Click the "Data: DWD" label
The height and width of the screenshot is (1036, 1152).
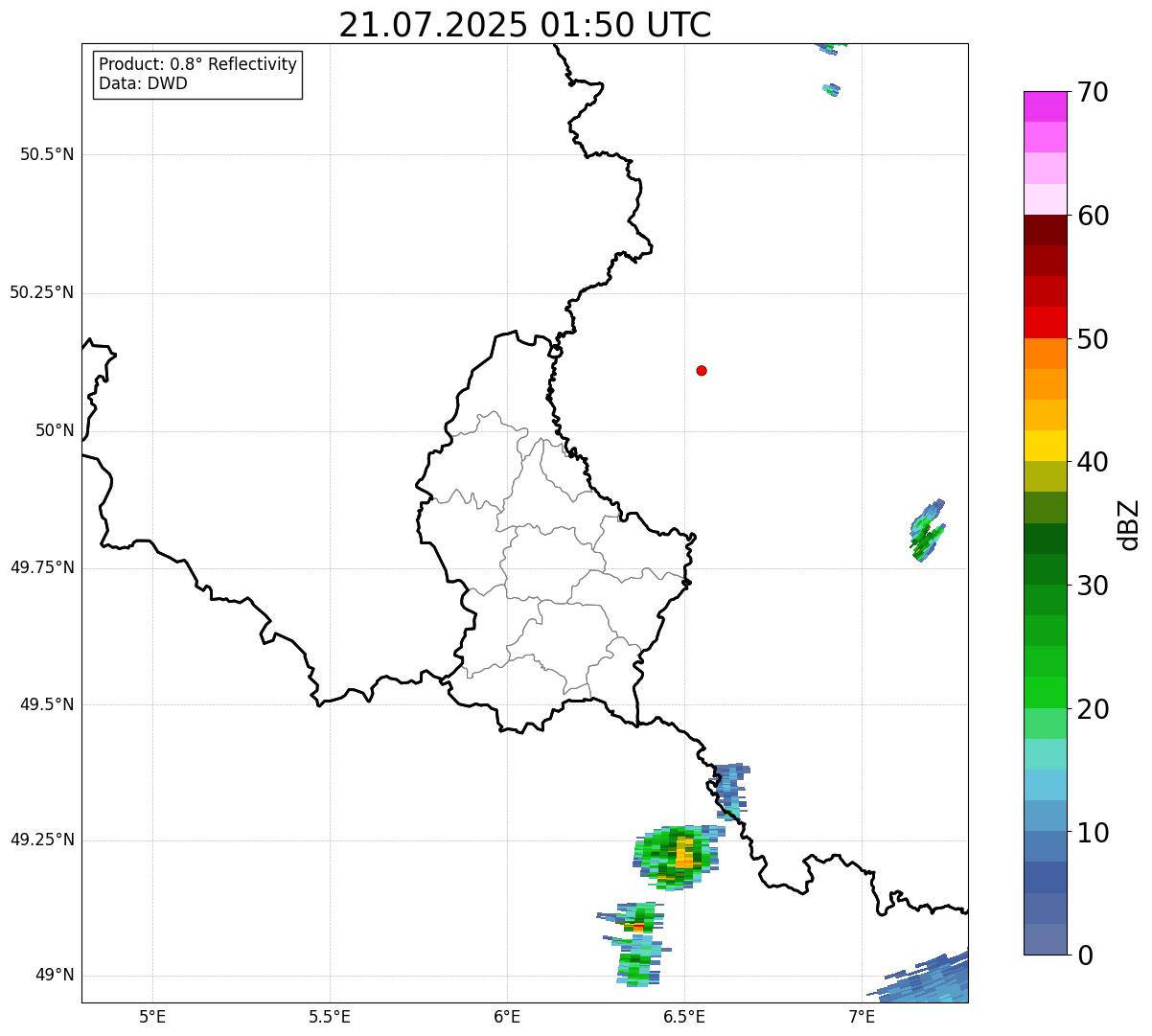tap(144, 83)
